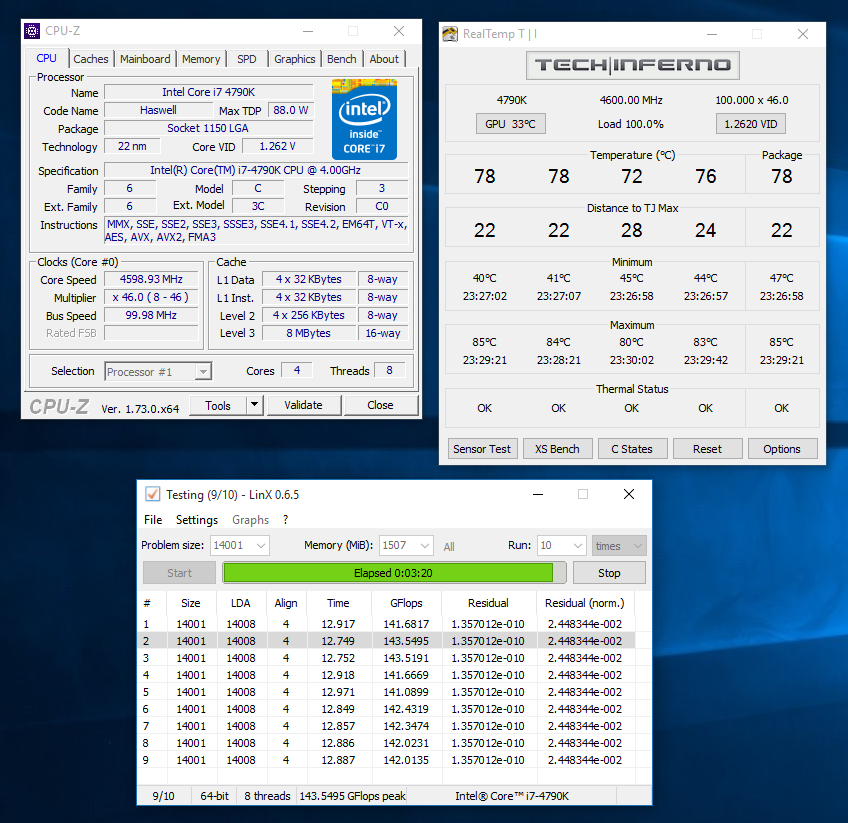Switch to the SPD tab
This screenshot has width=848, height=823.
247,59
